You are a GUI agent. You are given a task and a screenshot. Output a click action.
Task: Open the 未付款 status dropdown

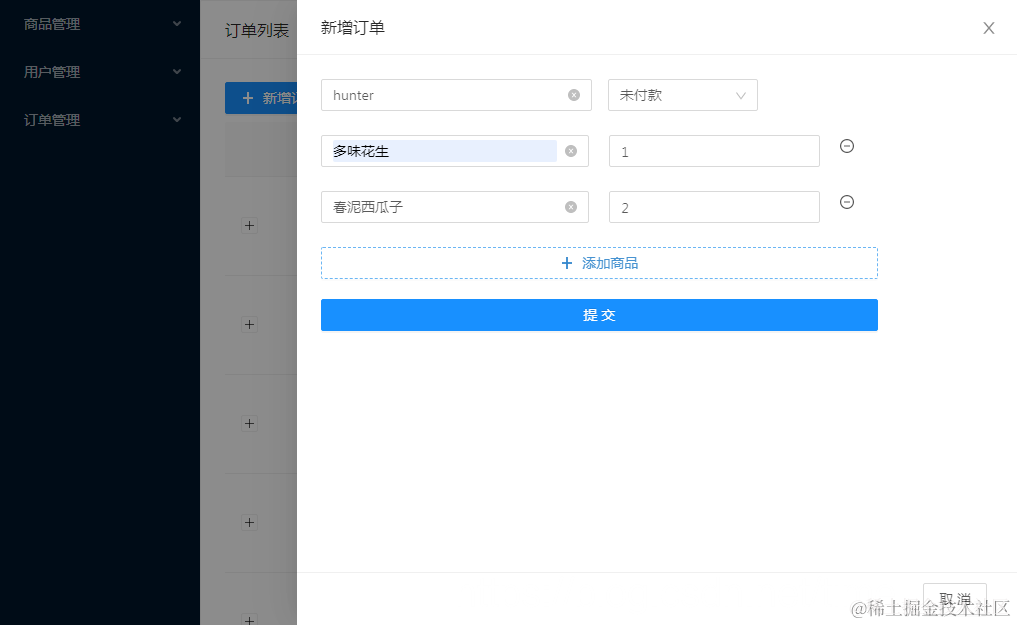682,95
